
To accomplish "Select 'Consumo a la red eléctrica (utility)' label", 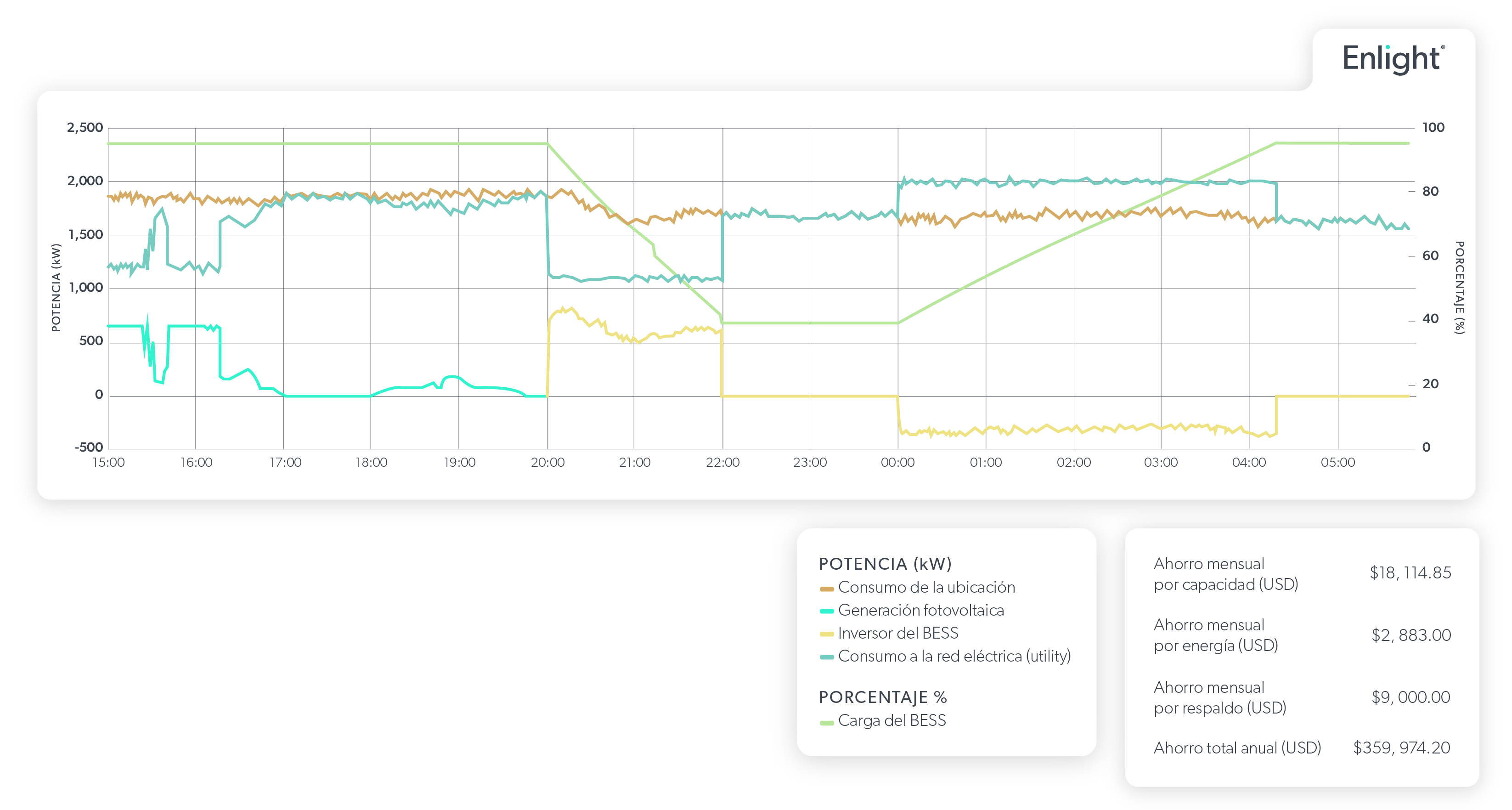I will tap(954, 656).
